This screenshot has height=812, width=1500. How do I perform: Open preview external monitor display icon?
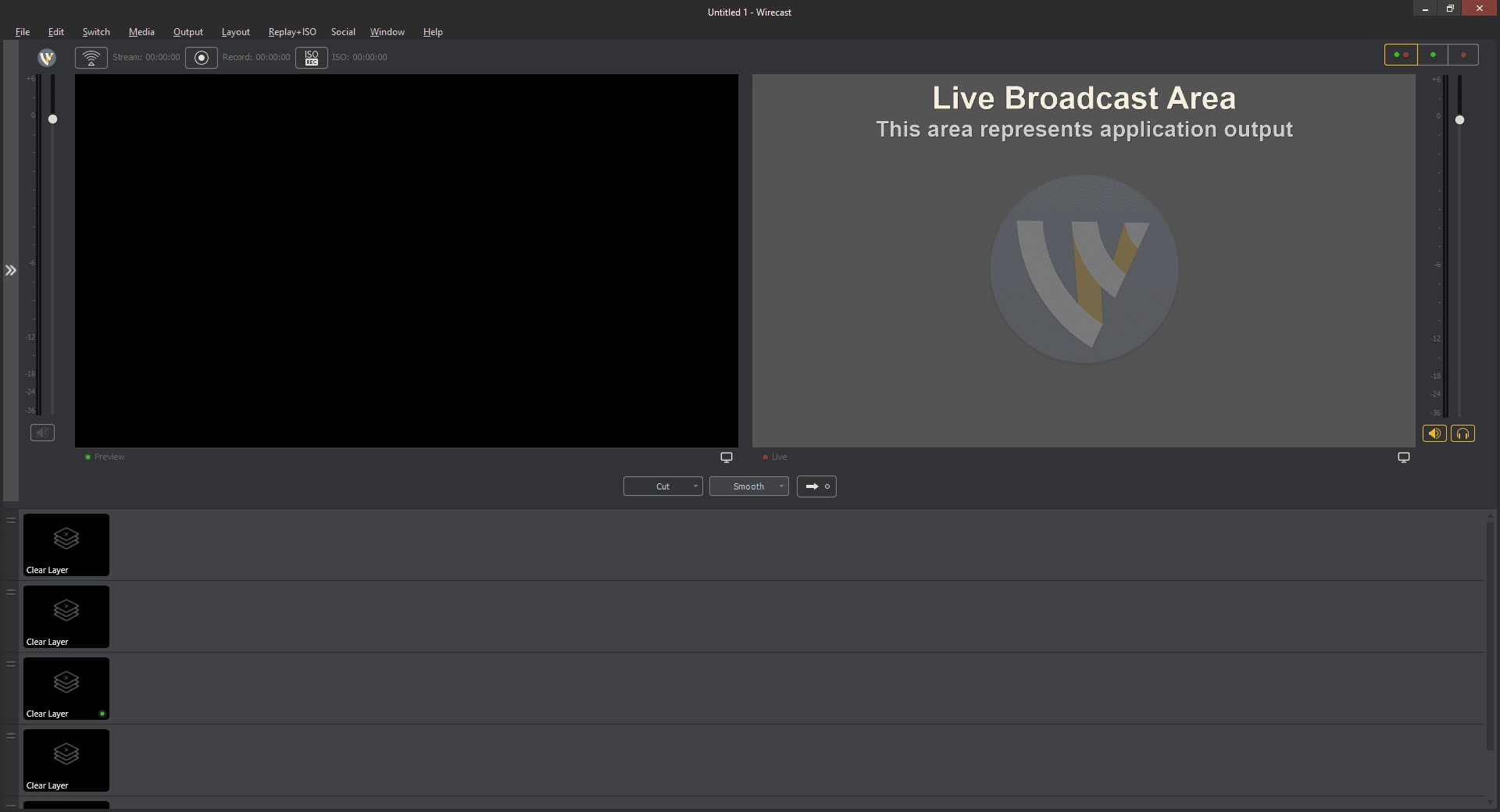727,458
